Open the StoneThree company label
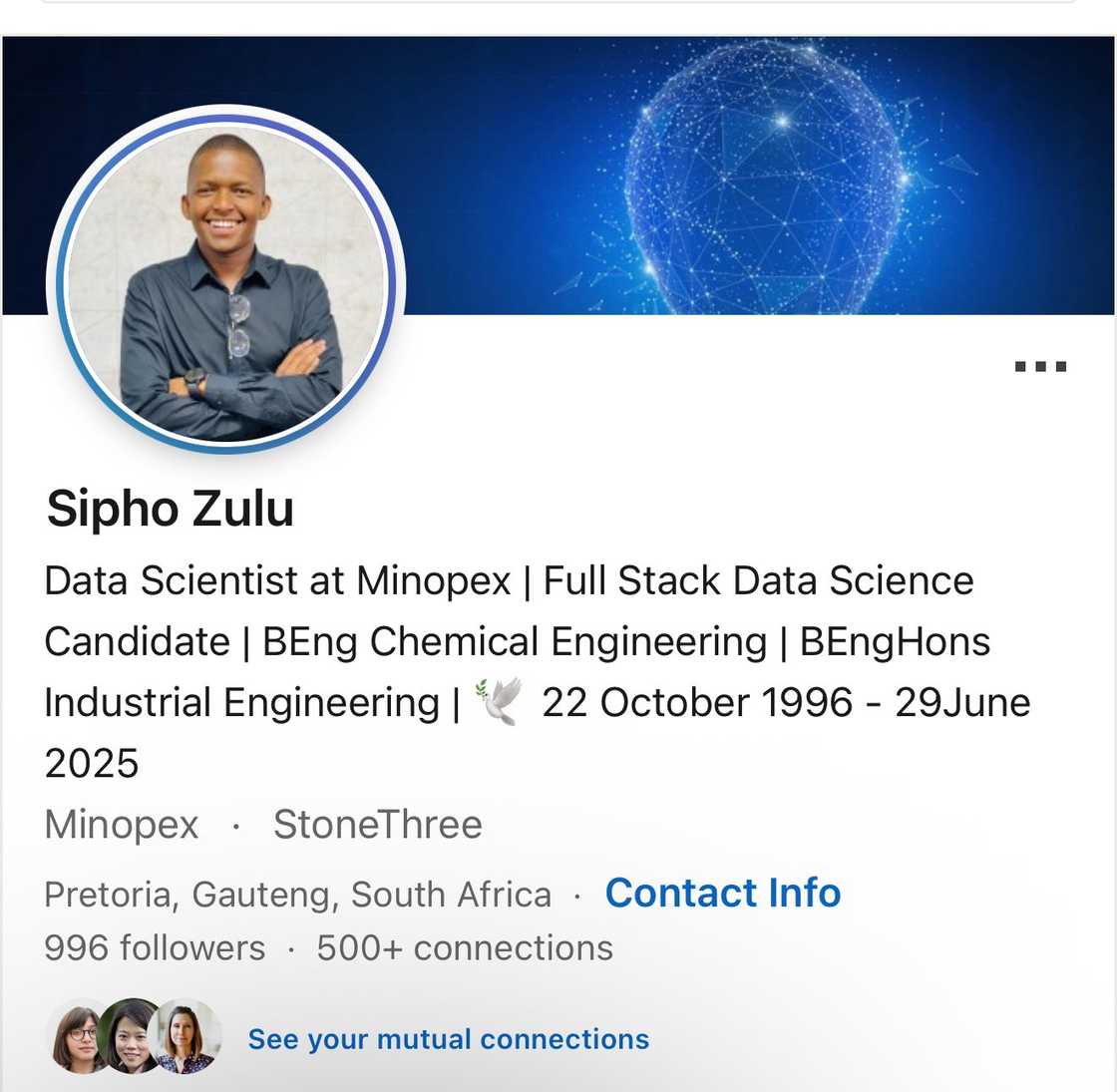This screenshot has height=1092, width=1117. pos(377,825)
